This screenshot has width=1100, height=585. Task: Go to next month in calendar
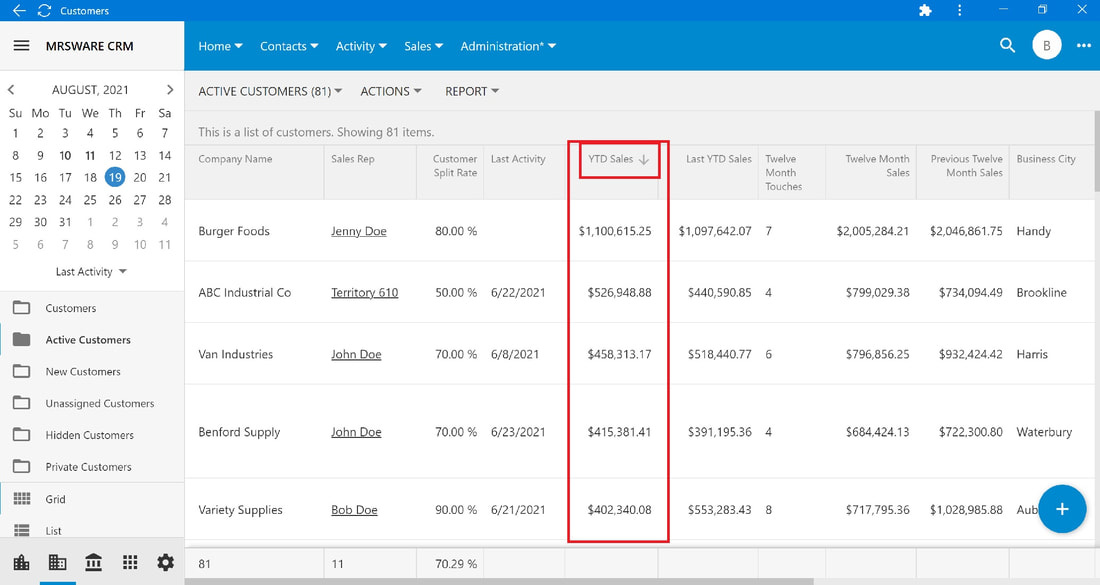170,90
